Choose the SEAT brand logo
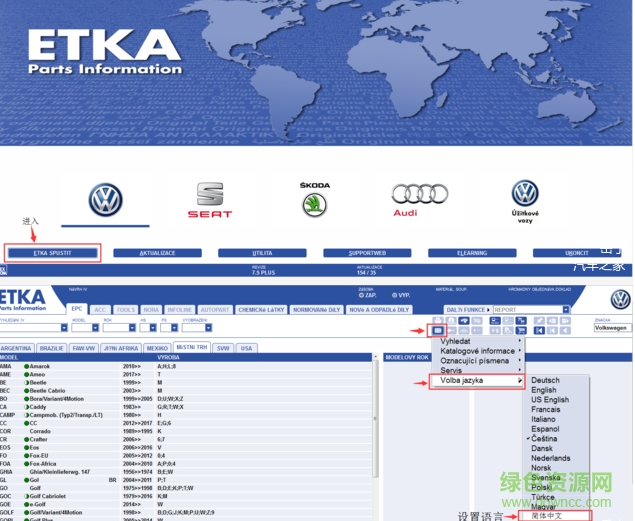 (209, 200)
